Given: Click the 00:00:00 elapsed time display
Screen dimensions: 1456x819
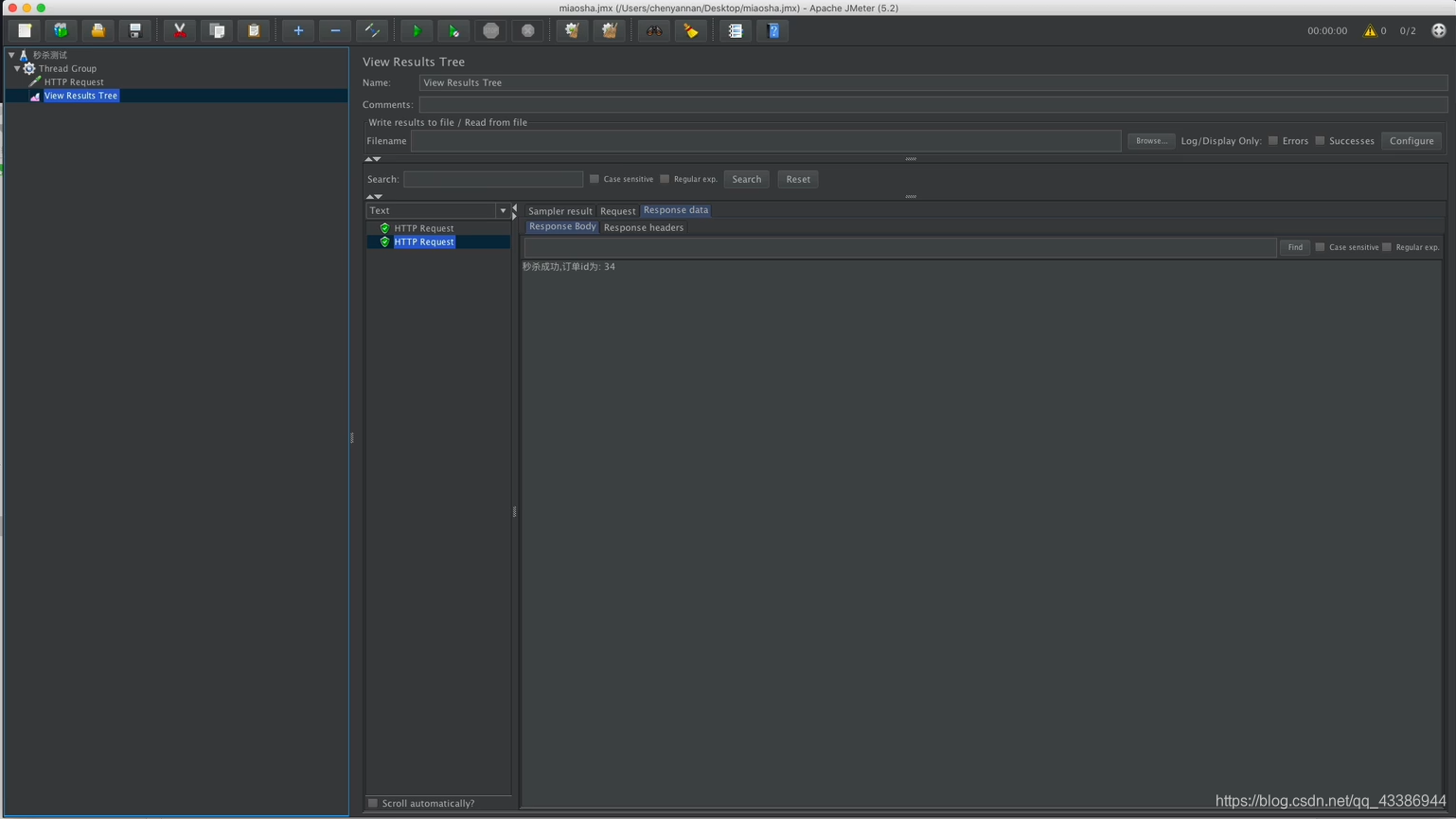Looking at the screenshot, I should pyautogui.click(x=1327, y=31).
